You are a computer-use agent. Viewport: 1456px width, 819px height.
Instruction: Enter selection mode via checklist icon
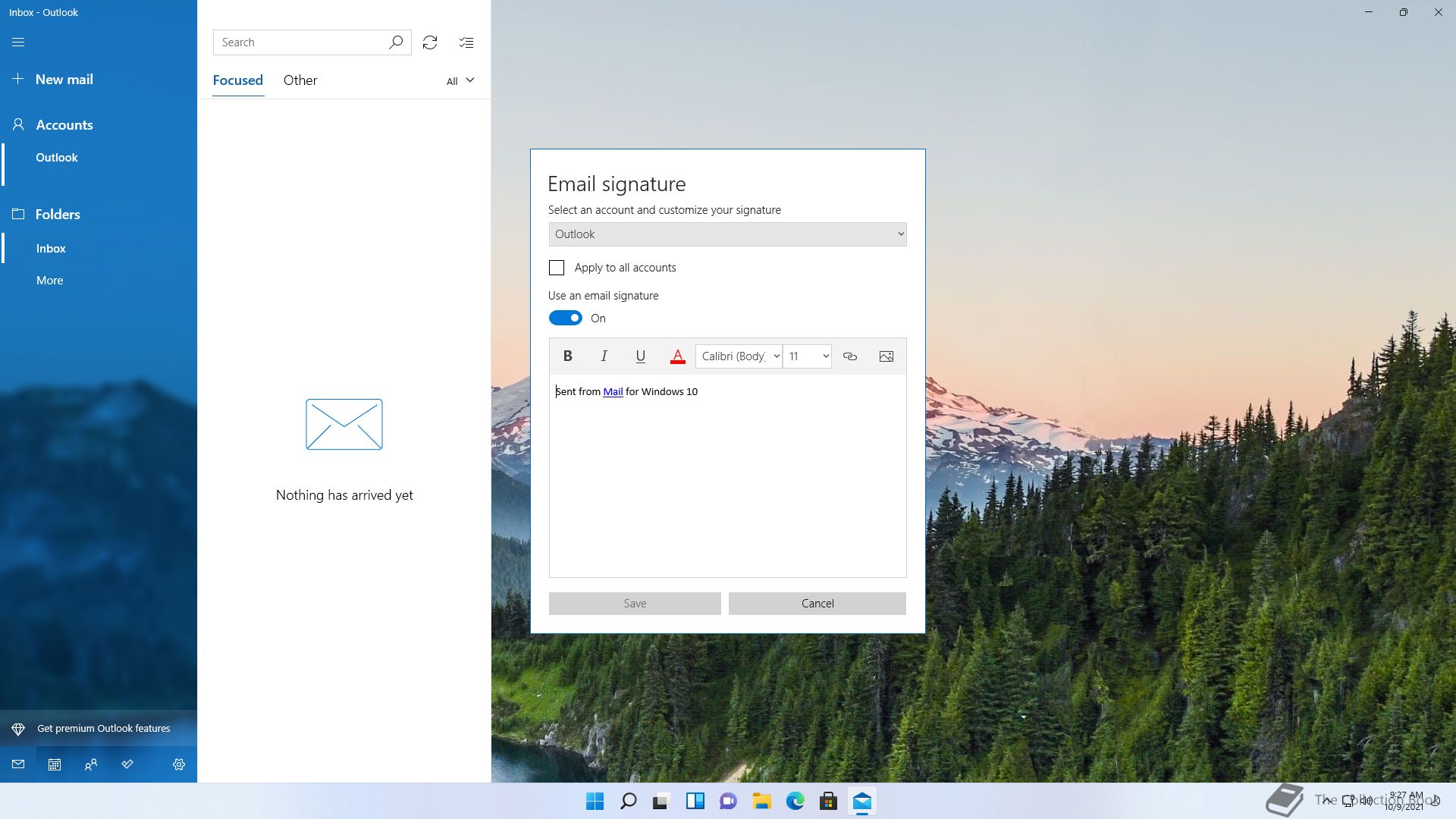click(466, 42)
